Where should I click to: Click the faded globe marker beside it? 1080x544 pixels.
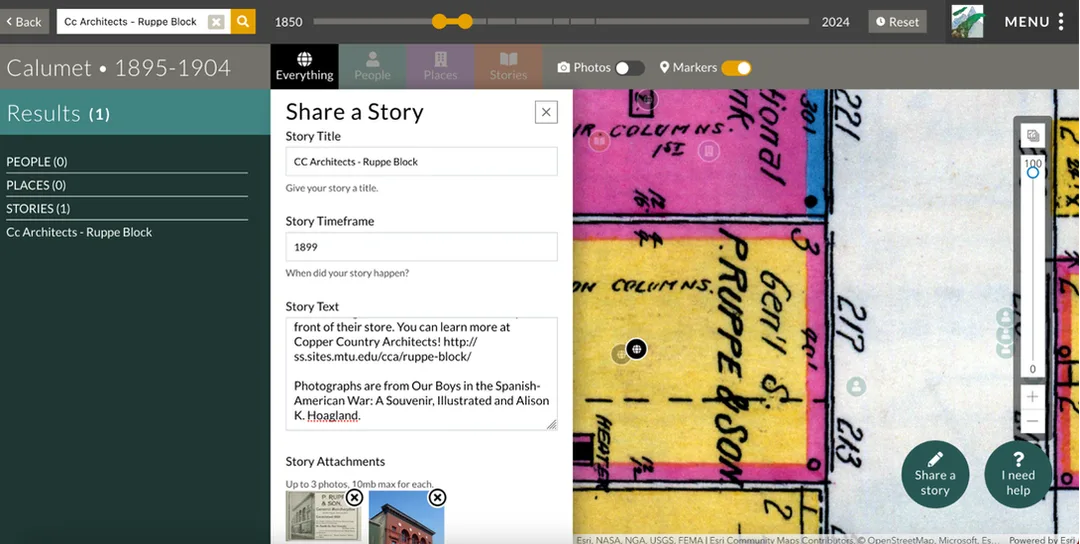click(620, 354)
